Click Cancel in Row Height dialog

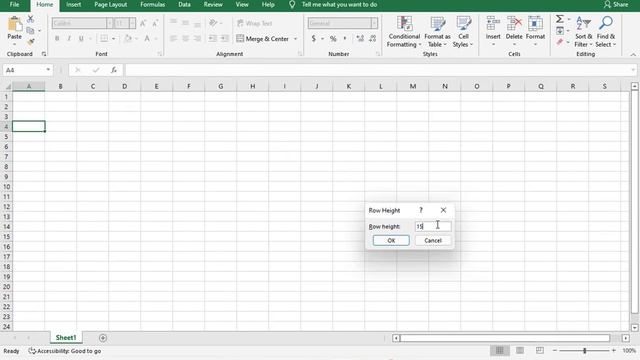point(433,240)
